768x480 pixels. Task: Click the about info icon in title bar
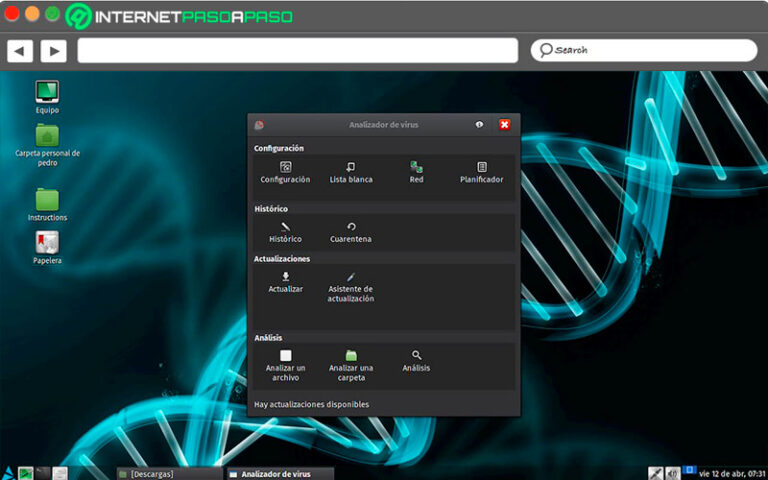(x=479, y=125)
